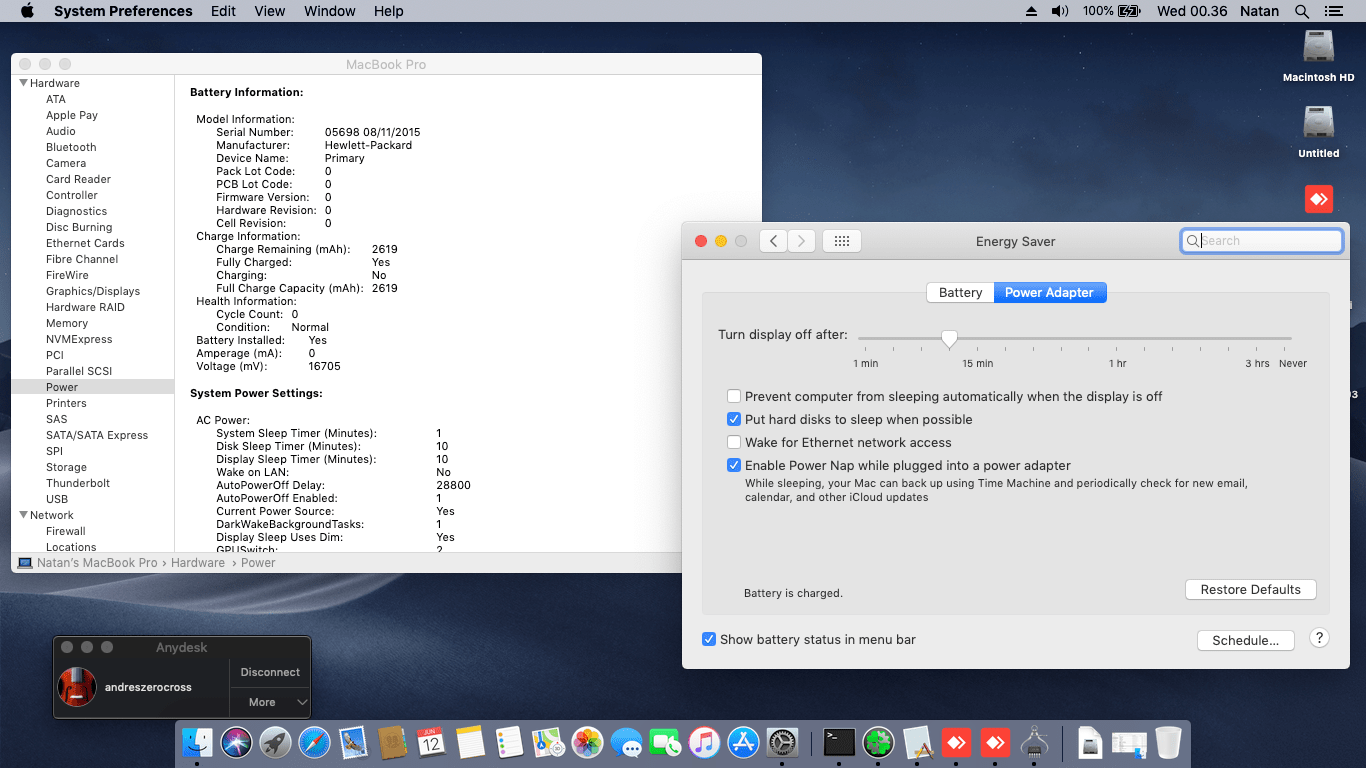Viewport: 1366px width, 768px height.
Task: Open the Window menu
Action: [x=329, y=11]
